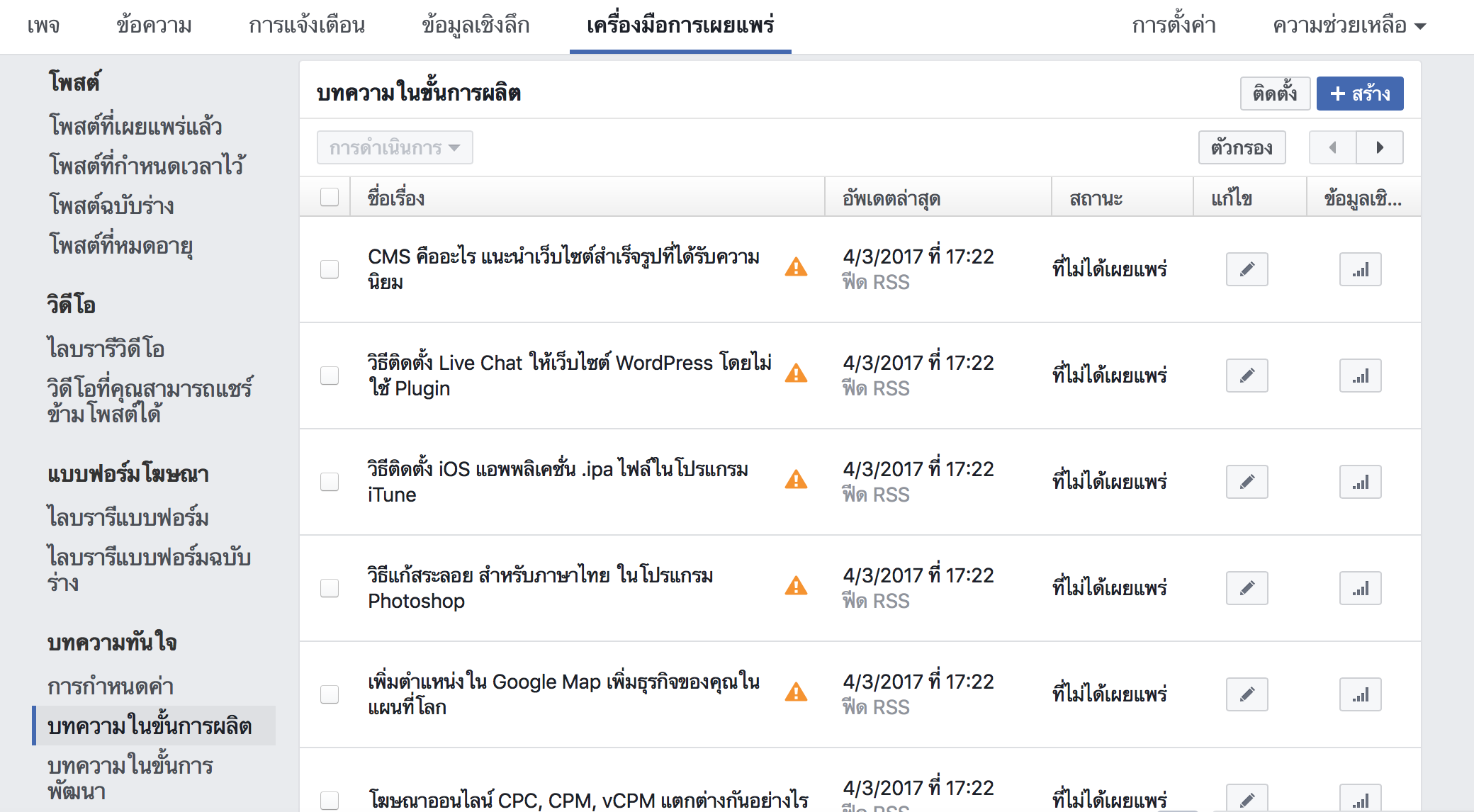Edit the Live Chat WordPress article
1474x812 pixels.
[x=1247, y=376]
